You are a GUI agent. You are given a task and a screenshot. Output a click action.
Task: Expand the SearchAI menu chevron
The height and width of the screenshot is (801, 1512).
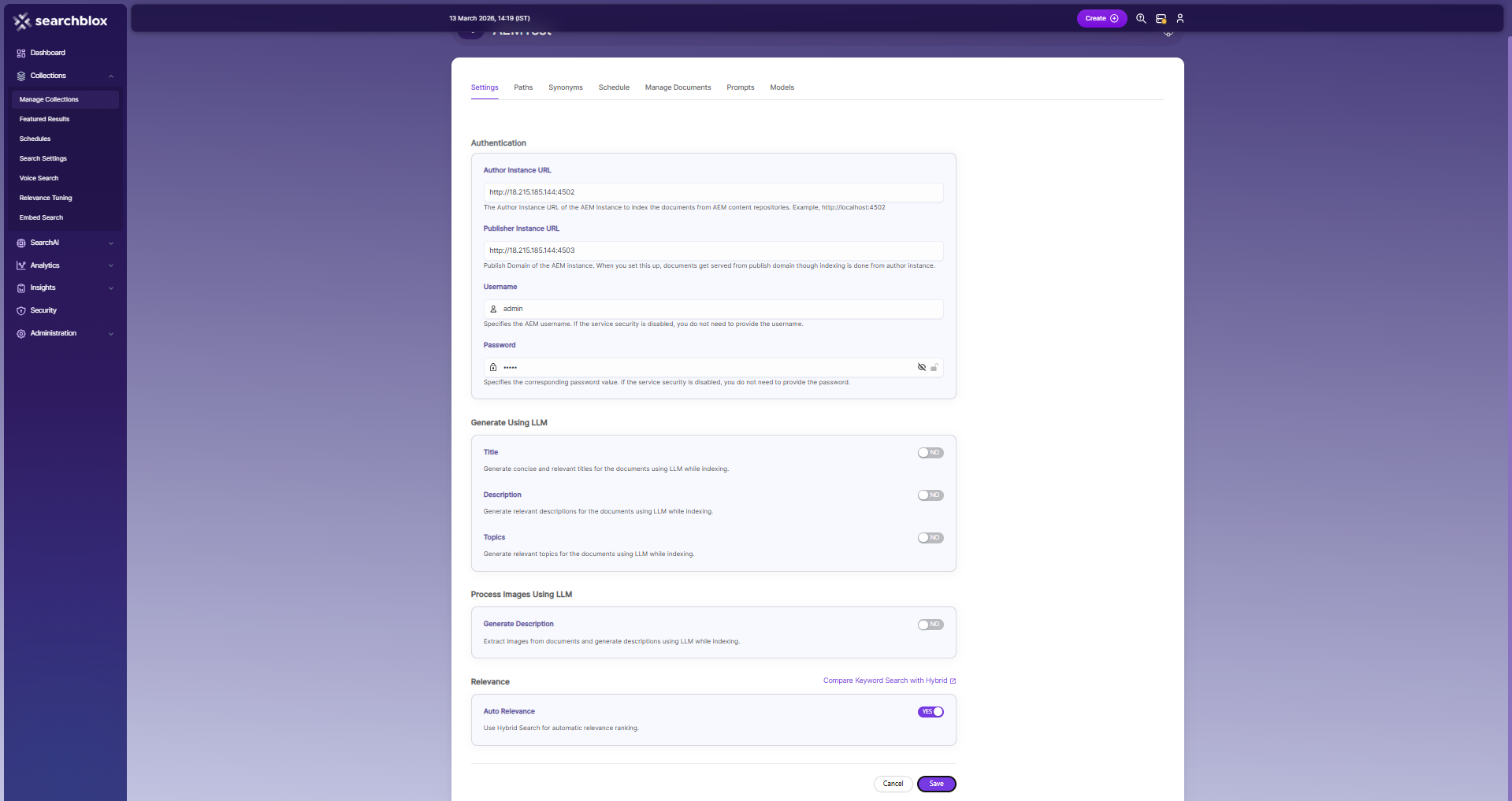click(x=111, y=243)
